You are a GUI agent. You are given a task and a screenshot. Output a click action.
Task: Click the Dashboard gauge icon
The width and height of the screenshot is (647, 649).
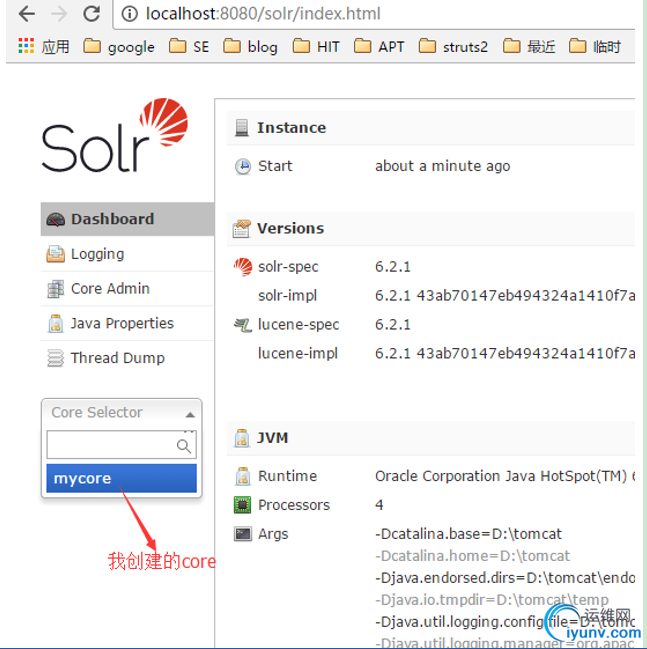[55, 219]
